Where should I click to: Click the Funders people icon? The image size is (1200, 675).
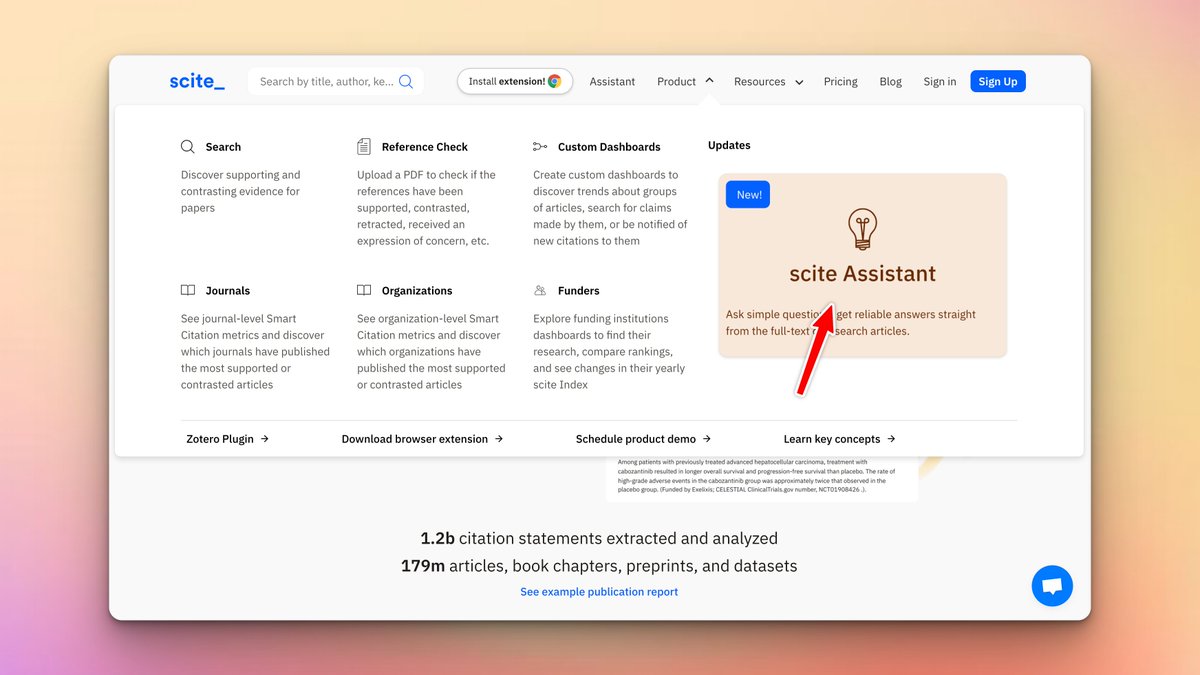click(x=540, y=290)
